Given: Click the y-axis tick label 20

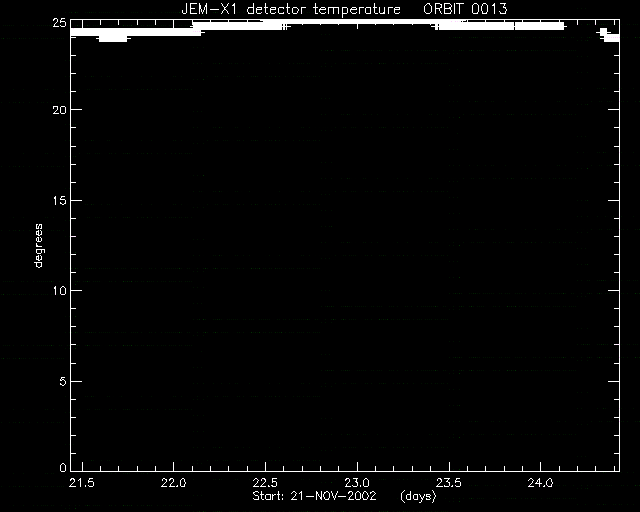Looking at the screenshot, I should [59, 110].
